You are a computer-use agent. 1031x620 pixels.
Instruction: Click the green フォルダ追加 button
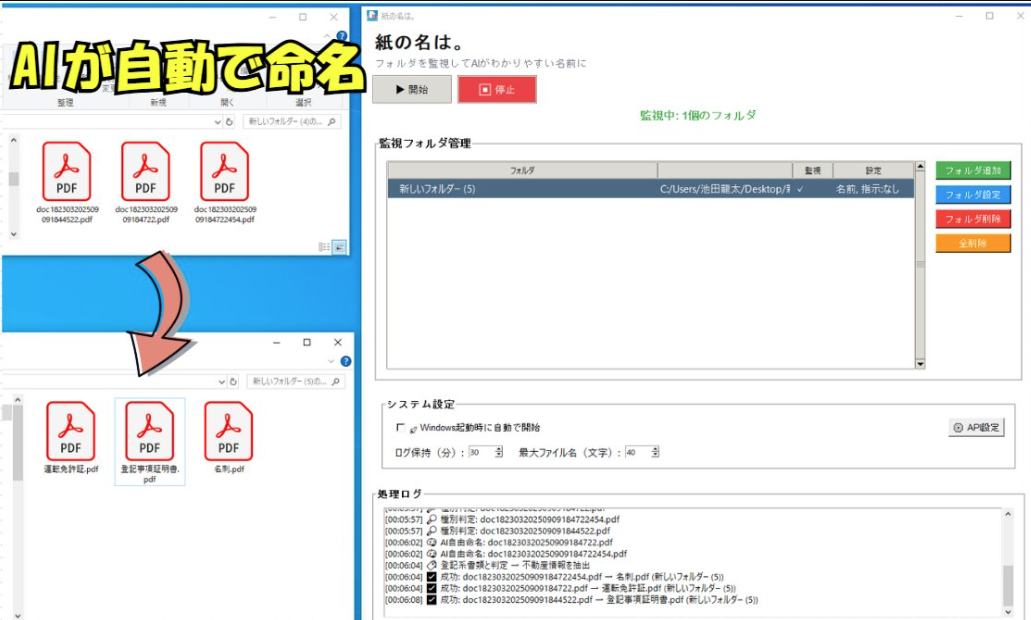(973, 170)
